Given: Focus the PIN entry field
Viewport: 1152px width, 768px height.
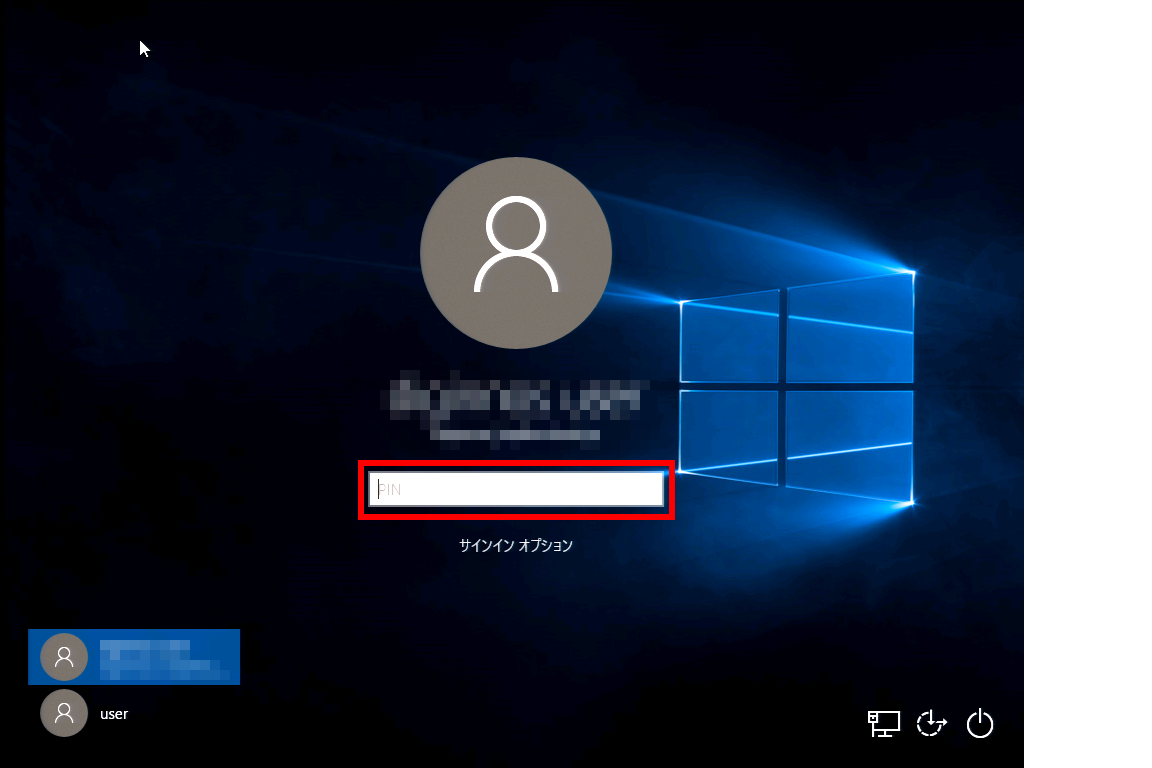Looking at the screenshot, I should pyautogui.click(x=516, y=489).
